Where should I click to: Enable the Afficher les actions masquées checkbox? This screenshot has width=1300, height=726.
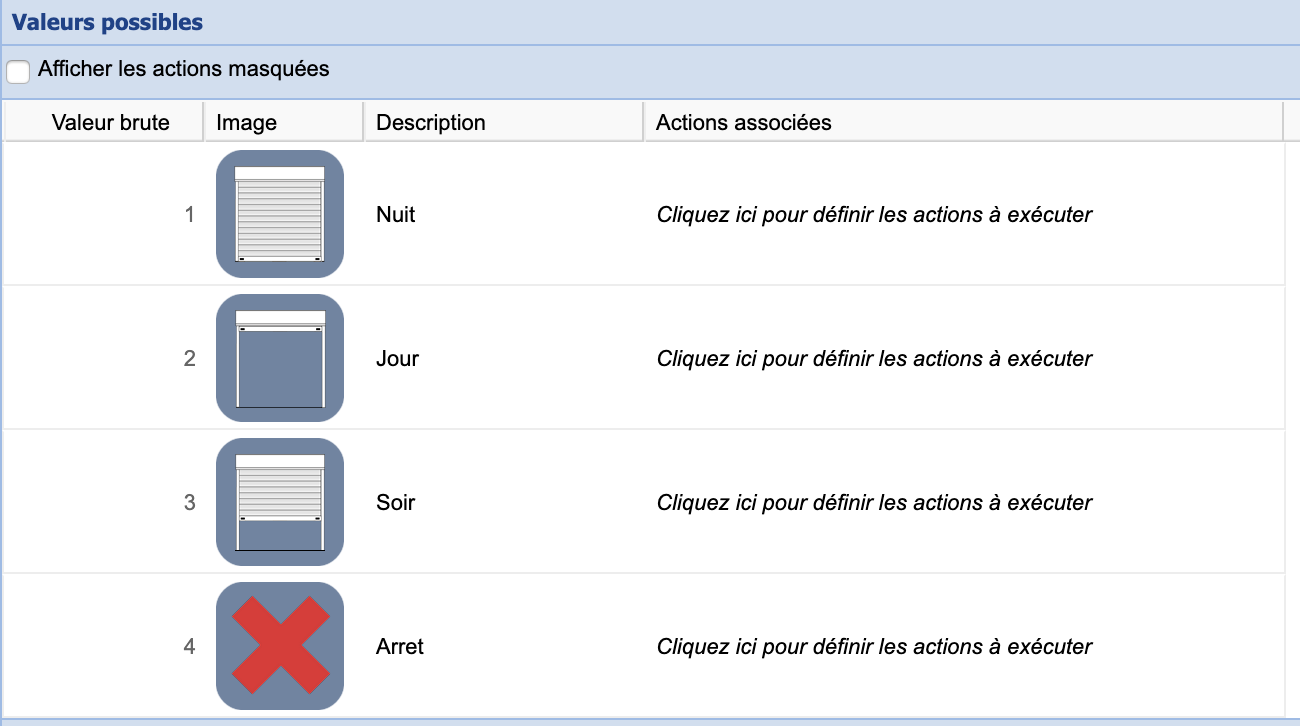click(x=18, y=72)
